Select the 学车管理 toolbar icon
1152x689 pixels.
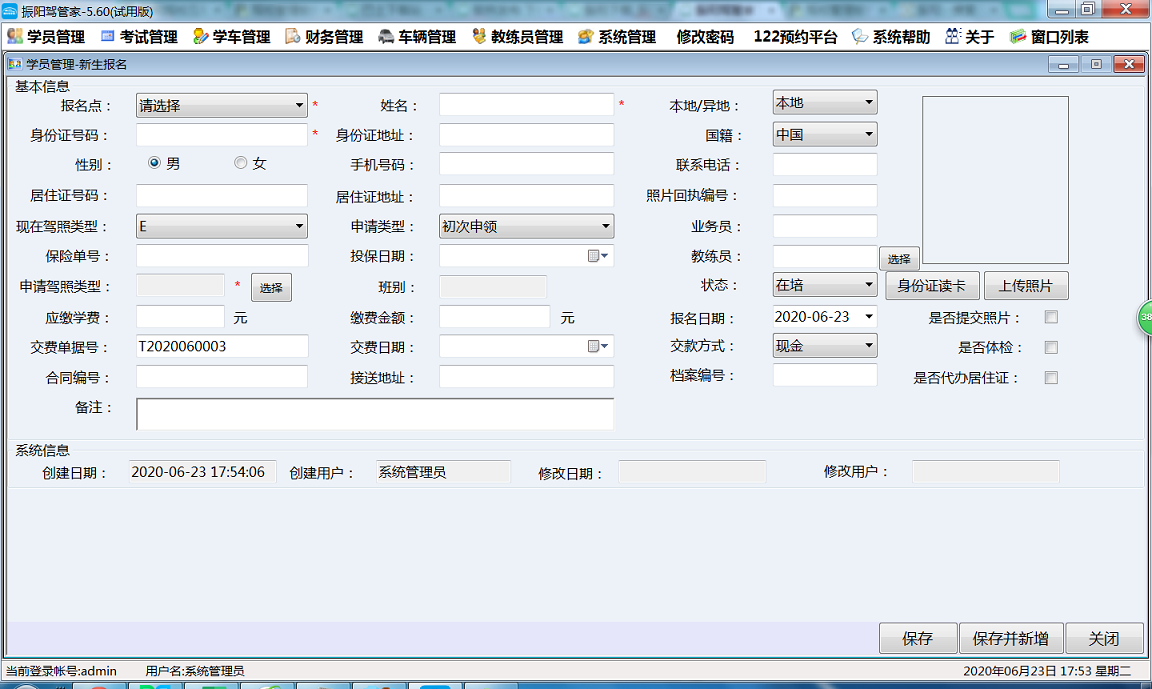pyautogui.click(x=229, y=36)
